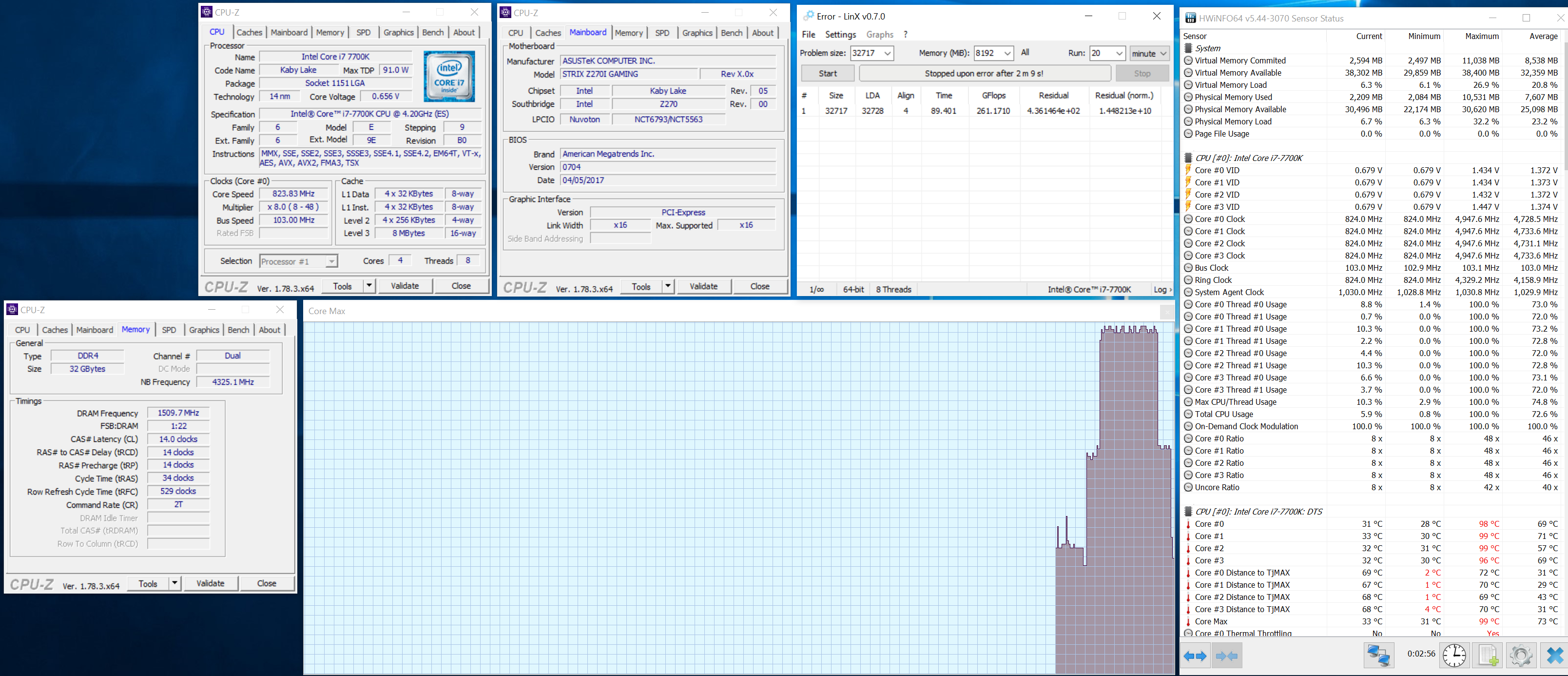1568x676 pixels.
Task: Switch to SPD tab in CPU-Z Mainboard window
Action: click(662, 33)
